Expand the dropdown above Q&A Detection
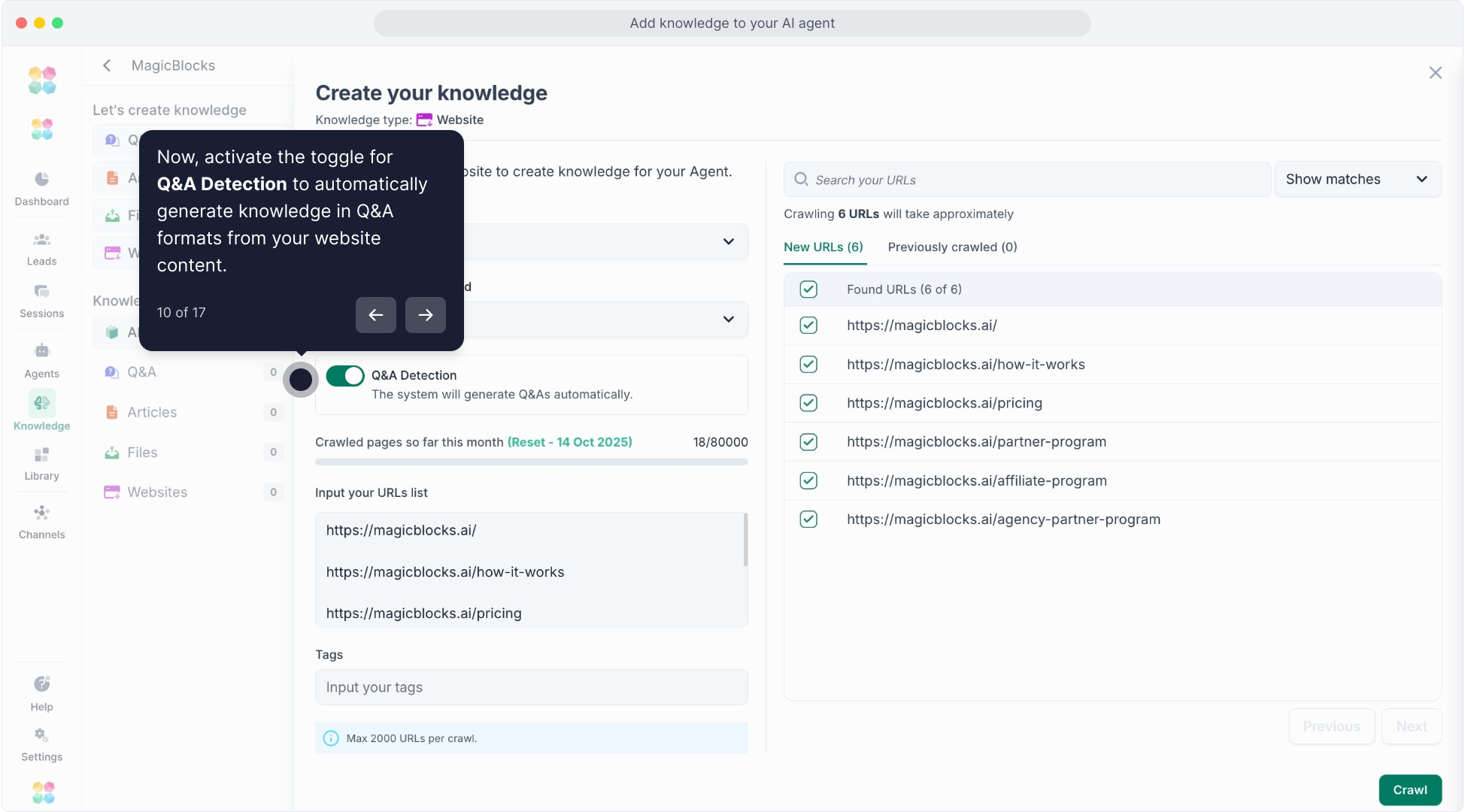The image size is (1465, 812). point(728,319)
